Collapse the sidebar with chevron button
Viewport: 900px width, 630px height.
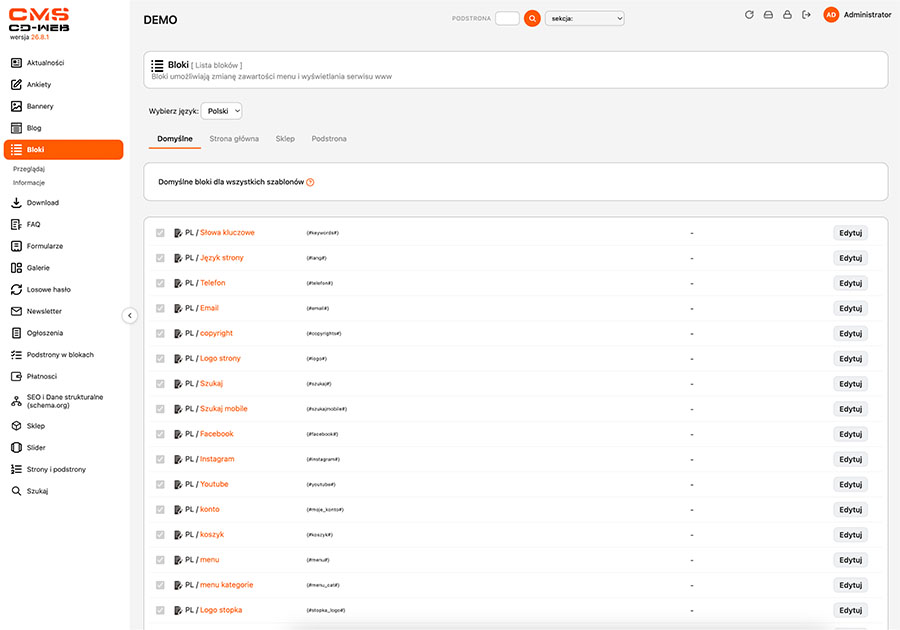point(130,316)
